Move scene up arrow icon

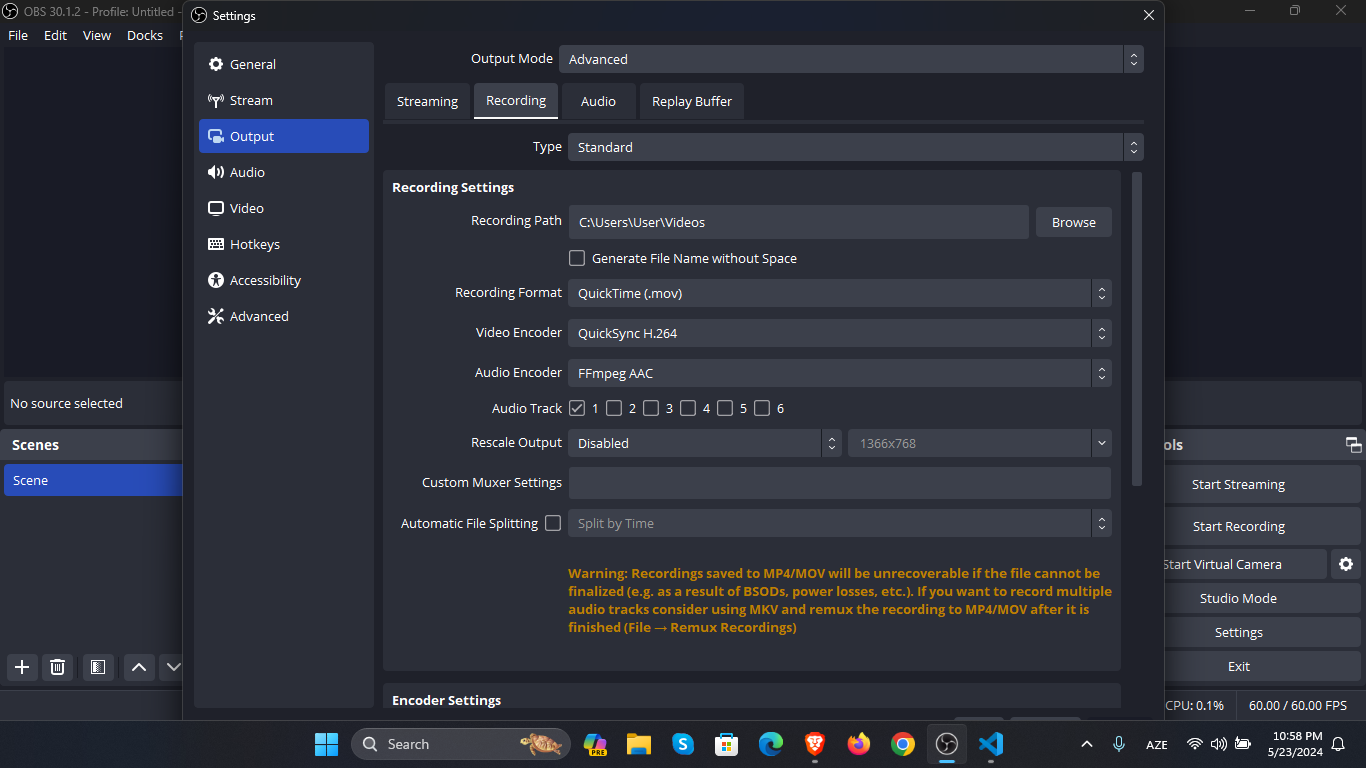pyautogui.click(x=139, y=667)
